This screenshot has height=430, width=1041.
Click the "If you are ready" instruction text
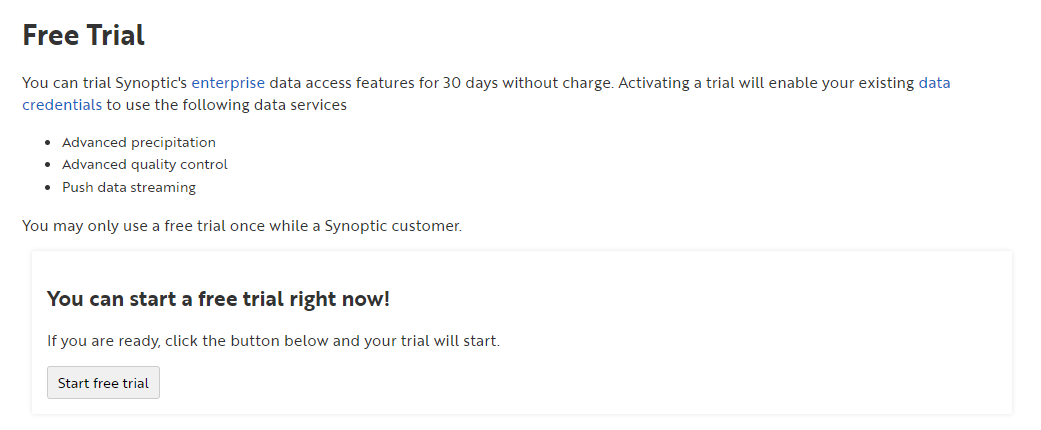[273, 341]
